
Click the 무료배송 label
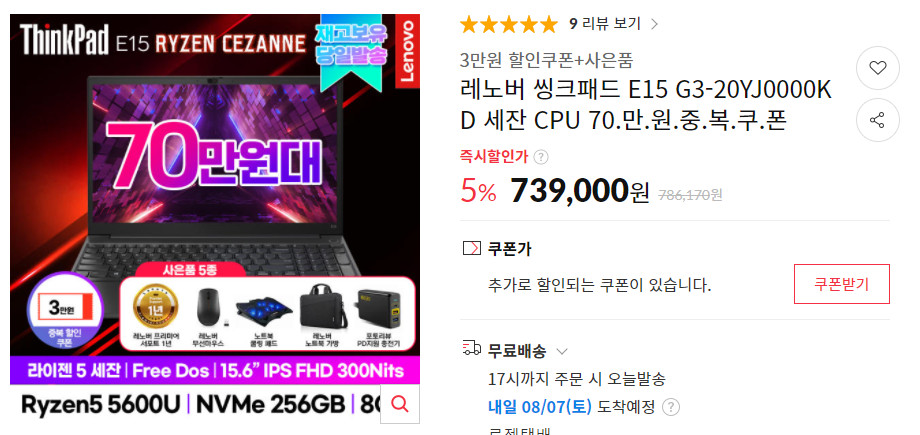coord(517,351)
